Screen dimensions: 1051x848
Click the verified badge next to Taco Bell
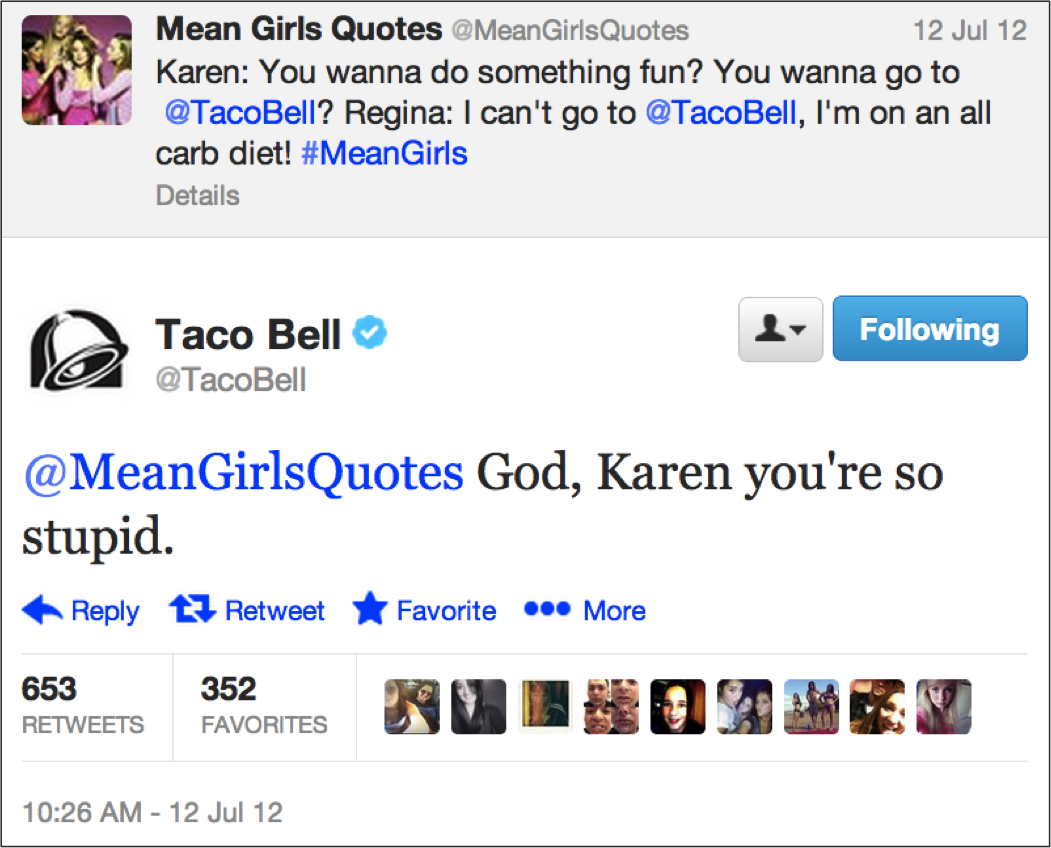pos(369,332)
